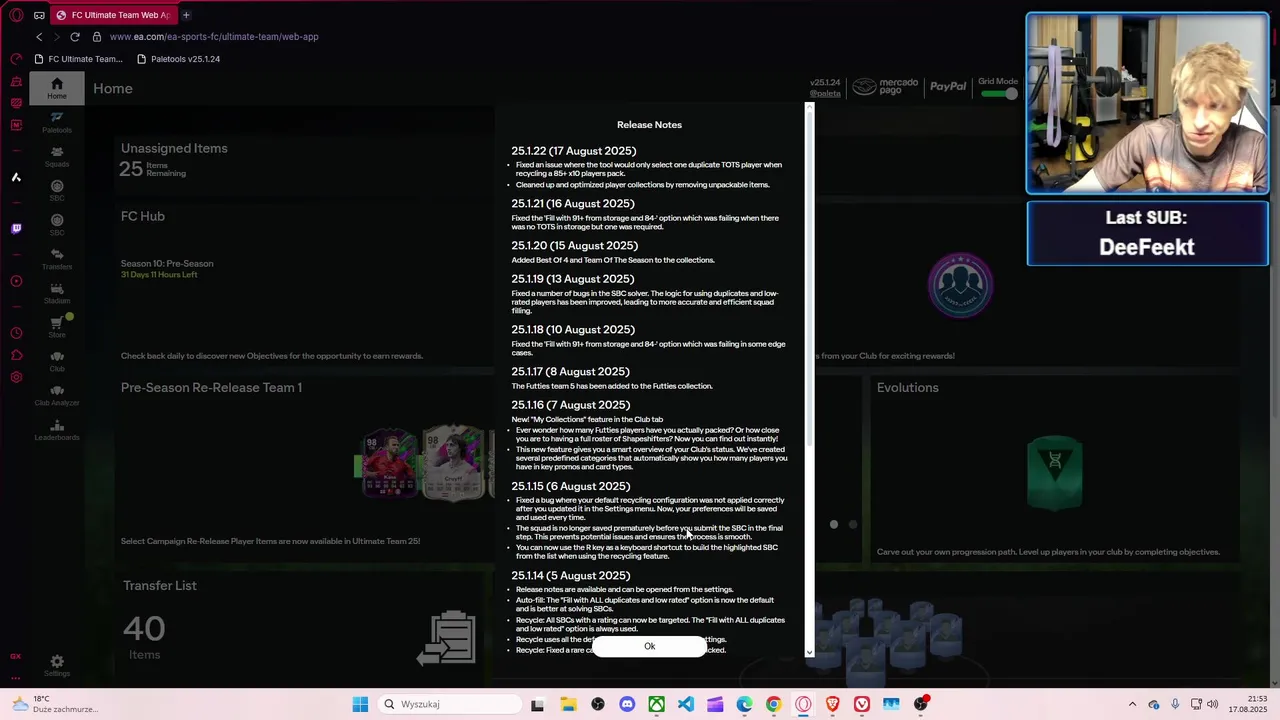The width and height of the screenshot is (1280, 720).
Task: Show hidden system tray icons chevron
Action: coord(1132,704)
